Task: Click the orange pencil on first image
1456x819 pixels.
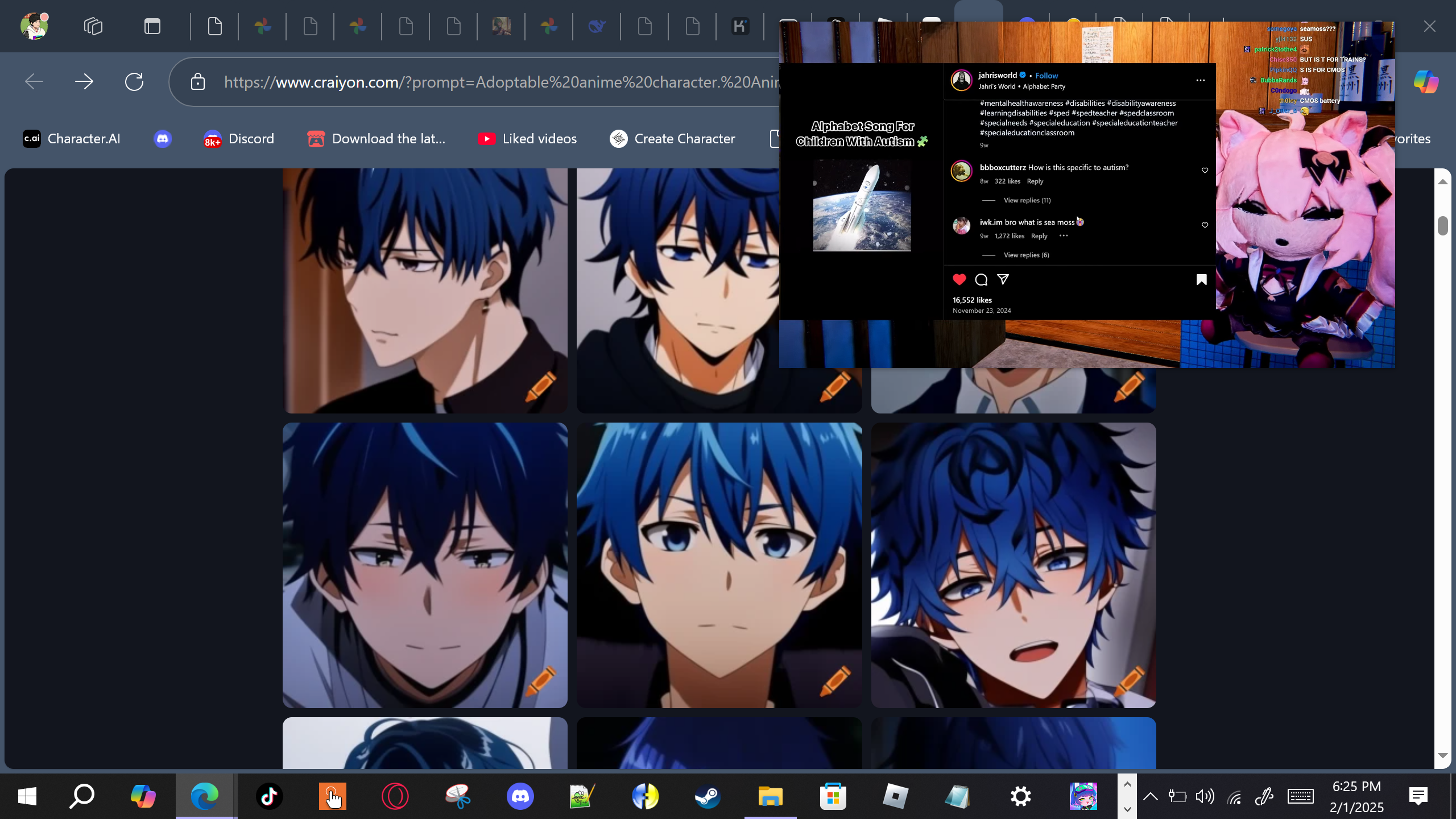Action: coord(540,386)
